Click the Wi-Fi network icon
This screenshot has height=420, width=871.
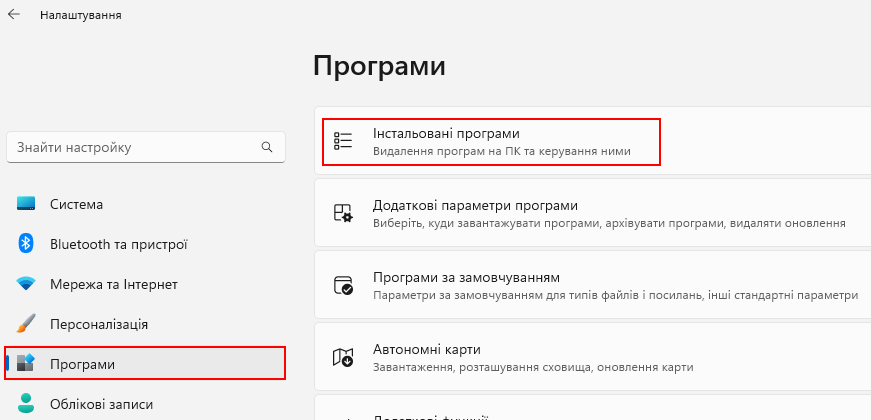(x=26, y=284)
